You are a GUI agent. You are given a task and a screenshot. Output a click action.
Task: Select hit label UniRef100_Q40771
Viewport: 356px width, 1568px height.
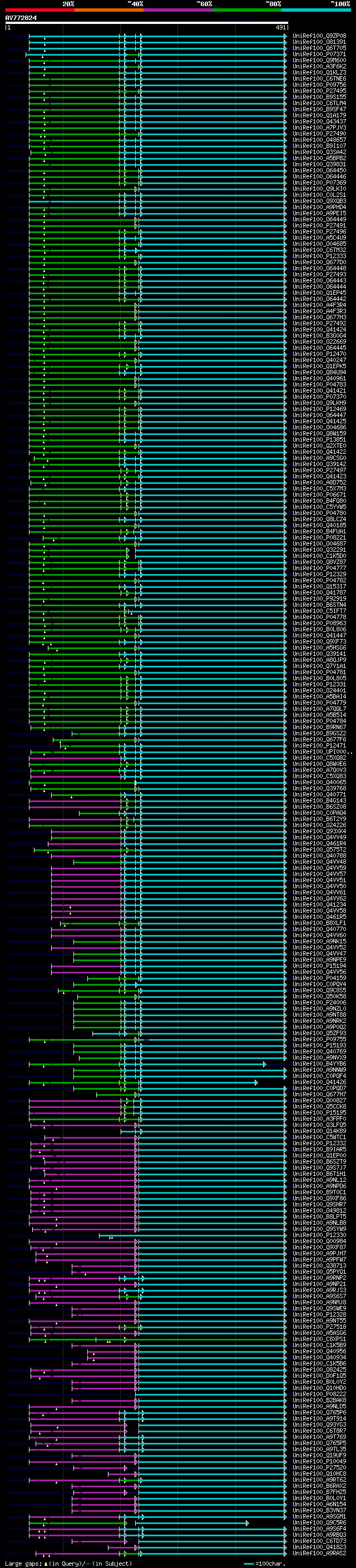coord(319,794)
